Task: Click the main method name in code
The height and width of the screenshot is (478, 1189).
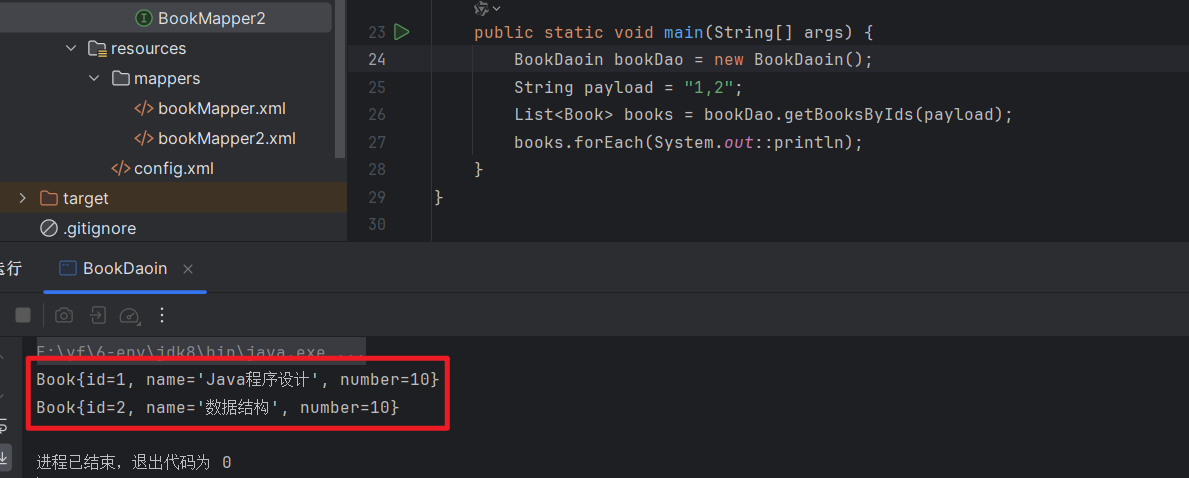Action: (x=682, y=33)
